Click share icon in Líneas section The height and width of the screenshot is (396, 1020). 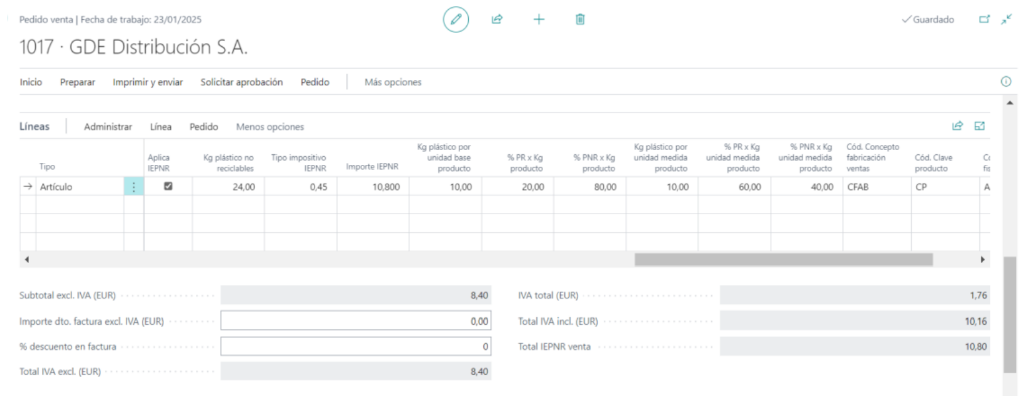[x=957, y=126]
